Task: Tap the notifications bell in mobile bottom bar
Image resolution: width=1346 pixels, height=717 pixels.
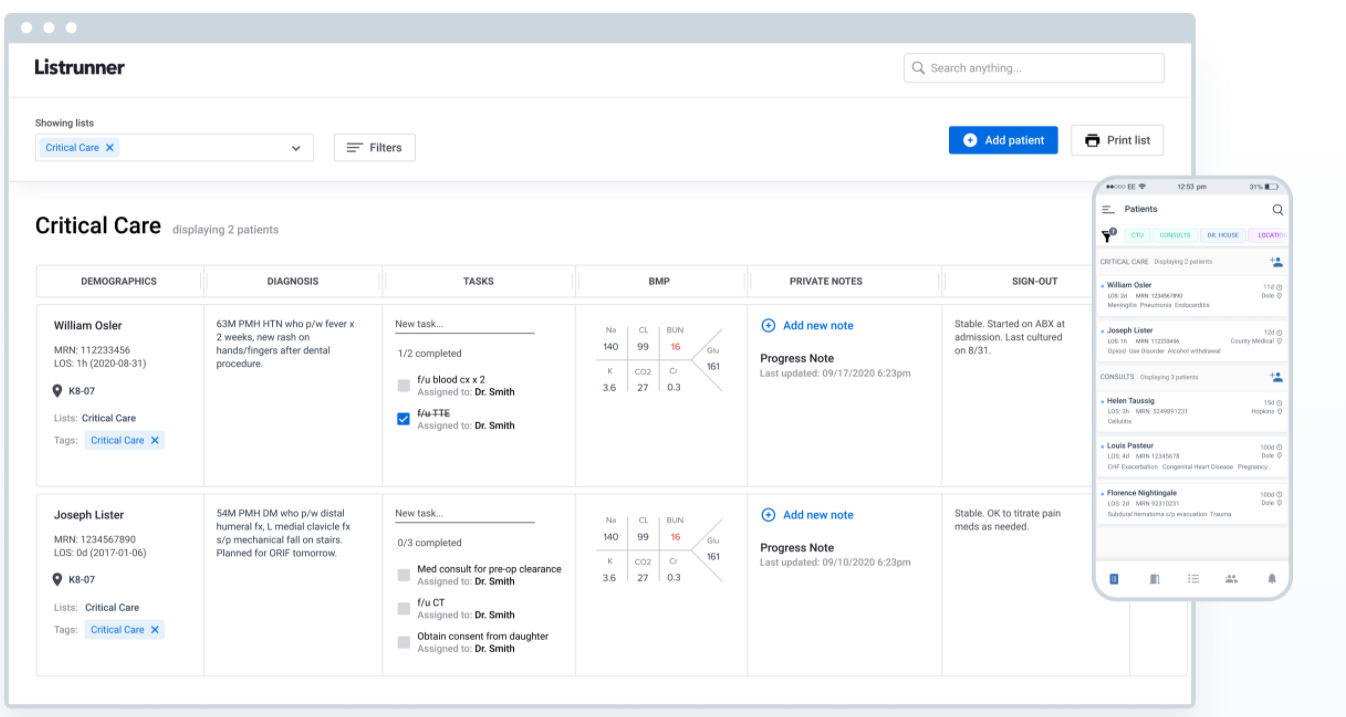Action: (1272, 578)
